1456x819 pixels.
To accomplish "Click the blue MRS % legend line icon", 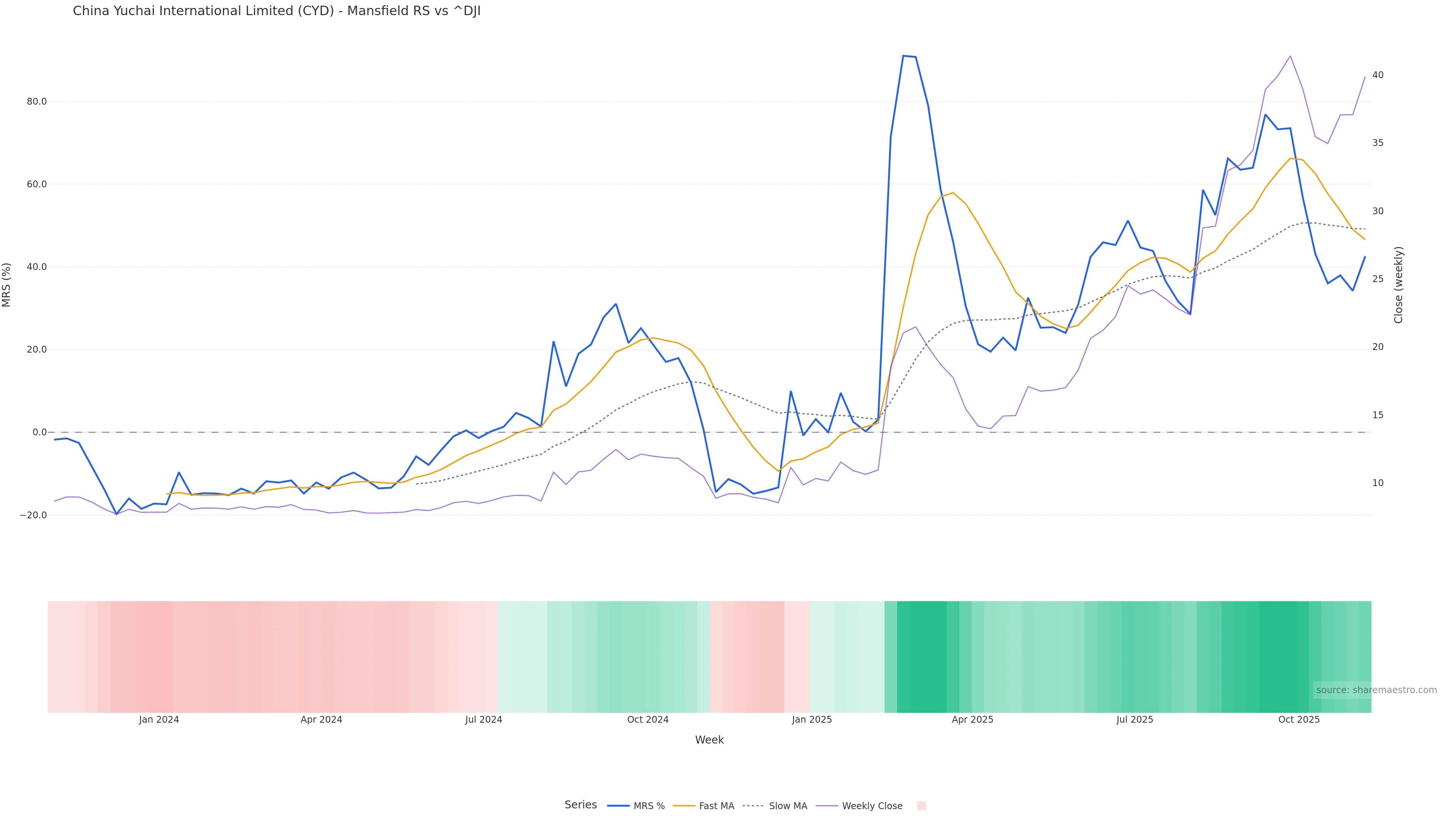I will (x=618, y=806).
